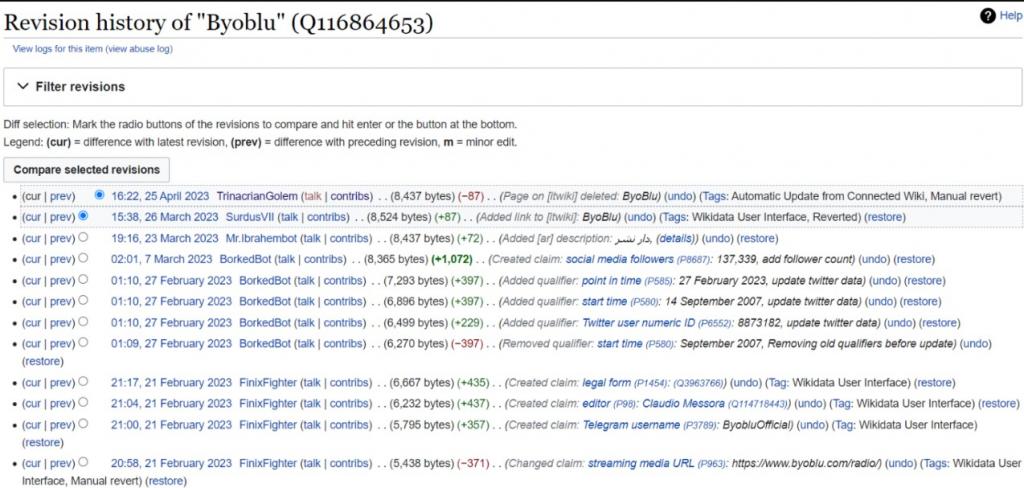Open the social media followers property link
Image resolution: width=1024 pixels, height=488 pixels.
coord(619,260)
